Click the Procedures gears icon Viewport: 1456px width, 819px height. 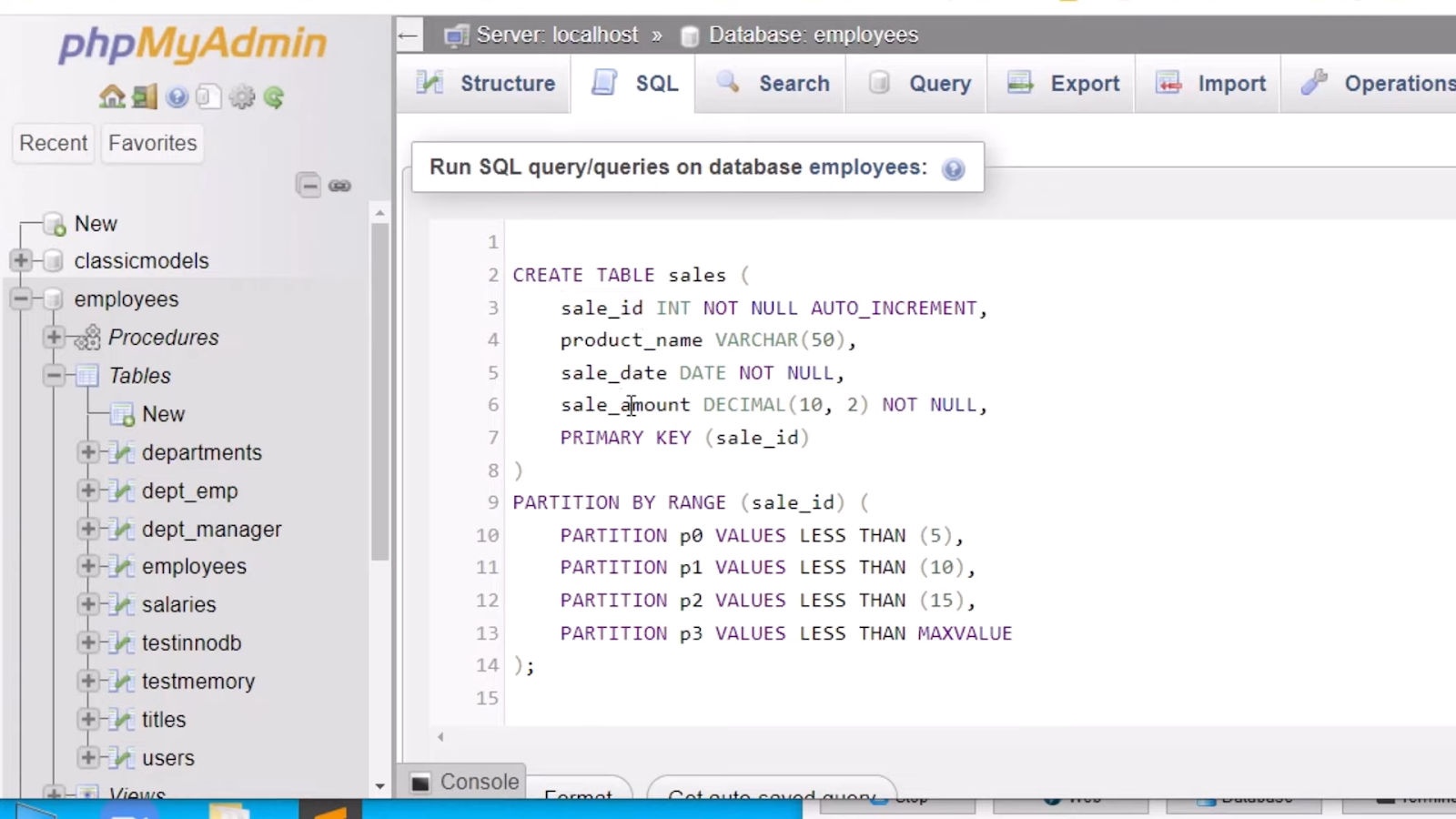(x=87, y=338)
